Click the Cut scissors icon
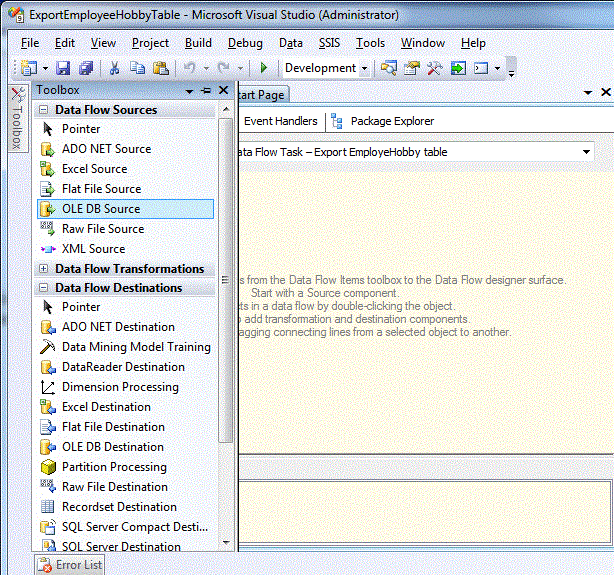Image resolution: width=614 pixels, height=575 pixels. [114, 68]
